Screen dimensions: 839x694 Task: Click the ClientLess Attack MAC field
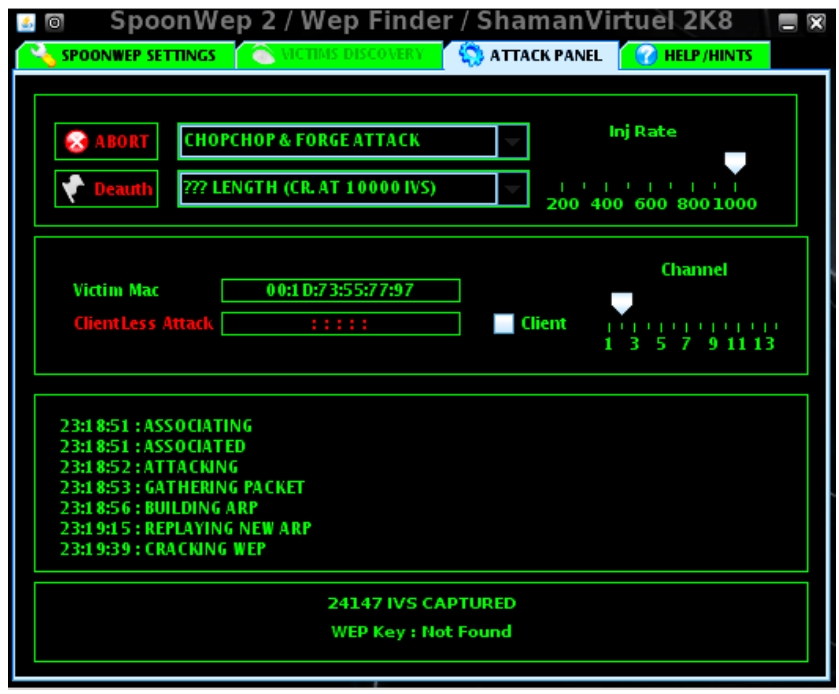pos(341,324)
